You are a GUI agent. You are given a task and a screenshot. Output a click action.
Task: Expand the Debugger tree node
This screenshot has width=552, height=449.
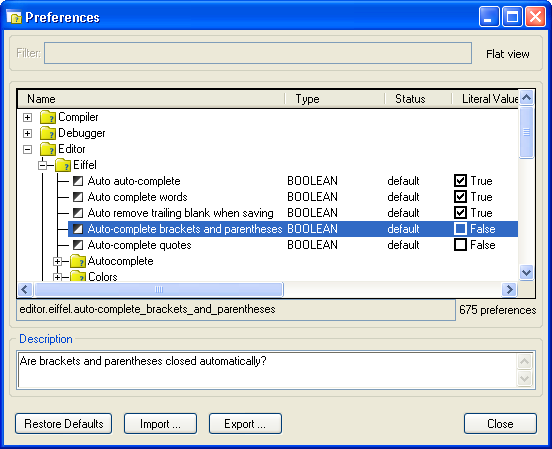pyautogui.click(x=27, y=133)
